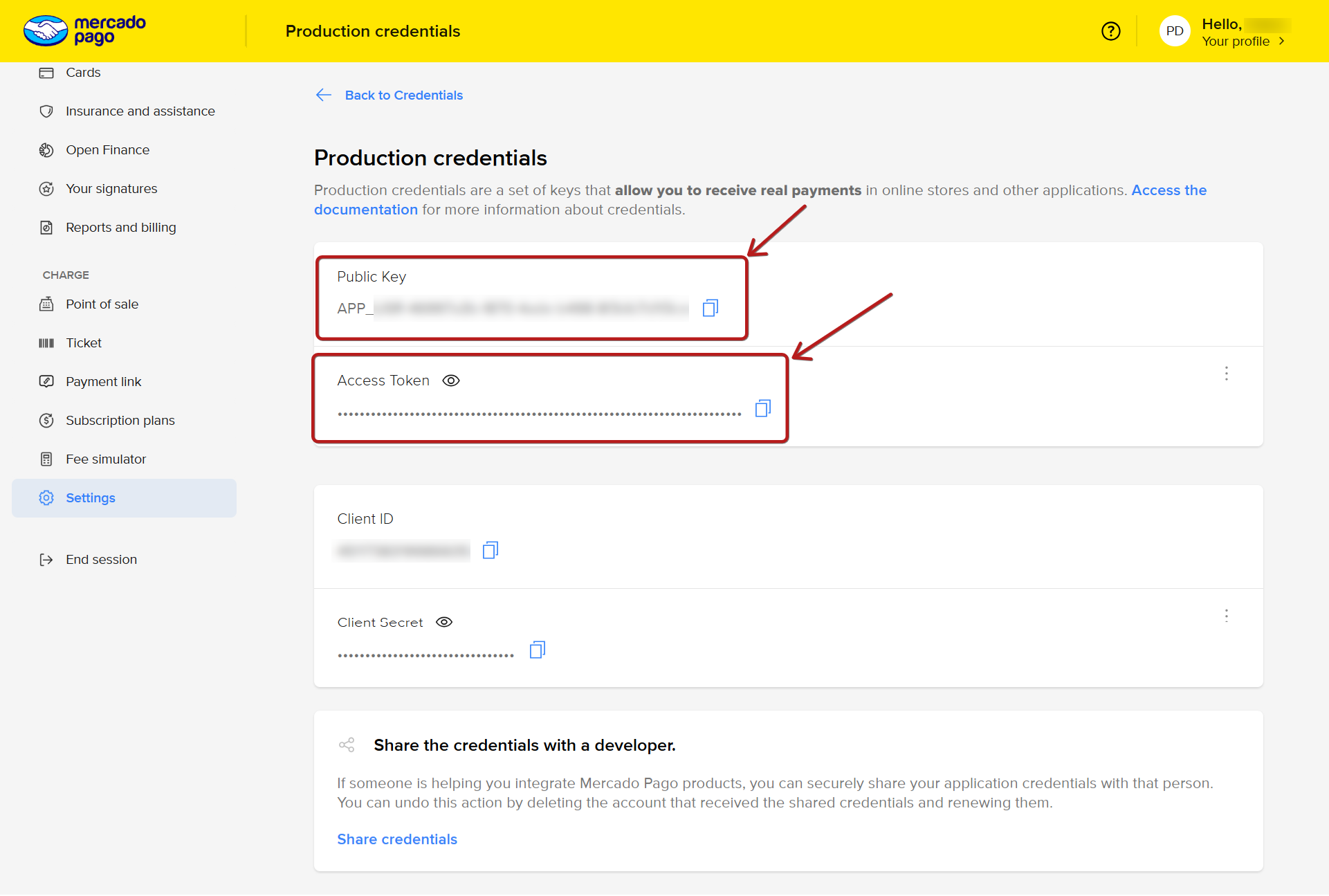The height and width of the screenshot is (896, 1329).
Task: Open Access Token three-dot options menu
Action: 1226,374
